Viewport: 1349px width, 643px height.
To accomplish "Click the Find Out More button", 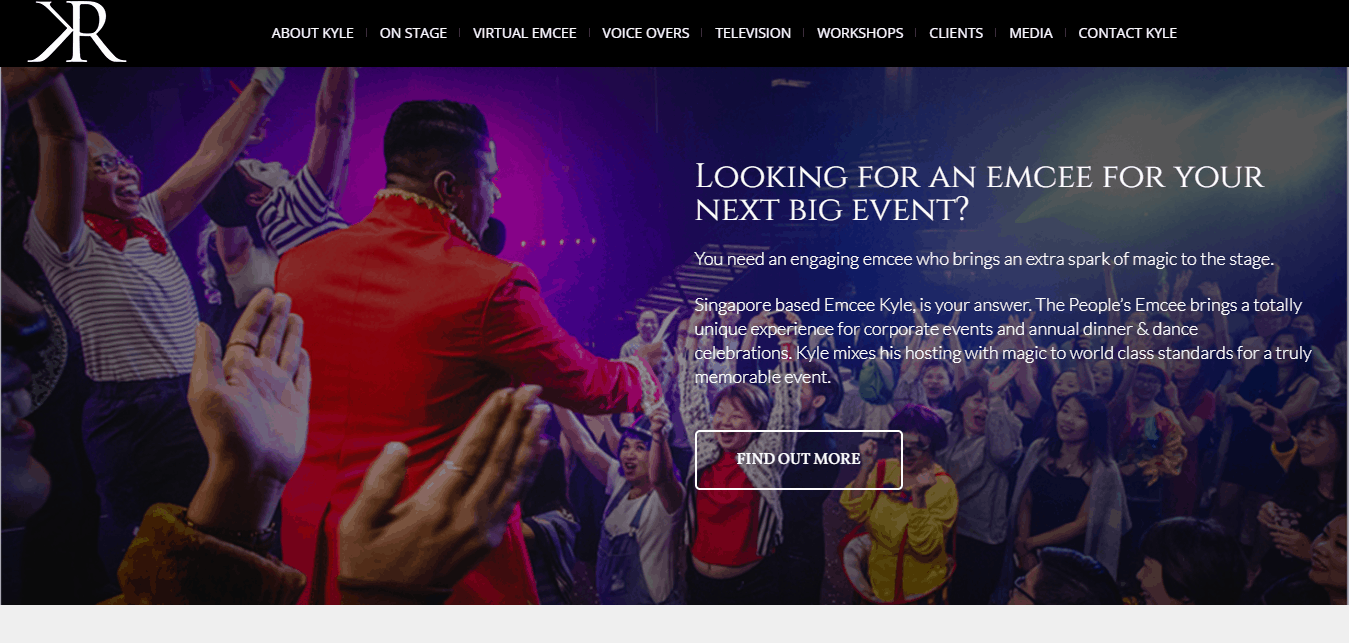I will 799,460.
